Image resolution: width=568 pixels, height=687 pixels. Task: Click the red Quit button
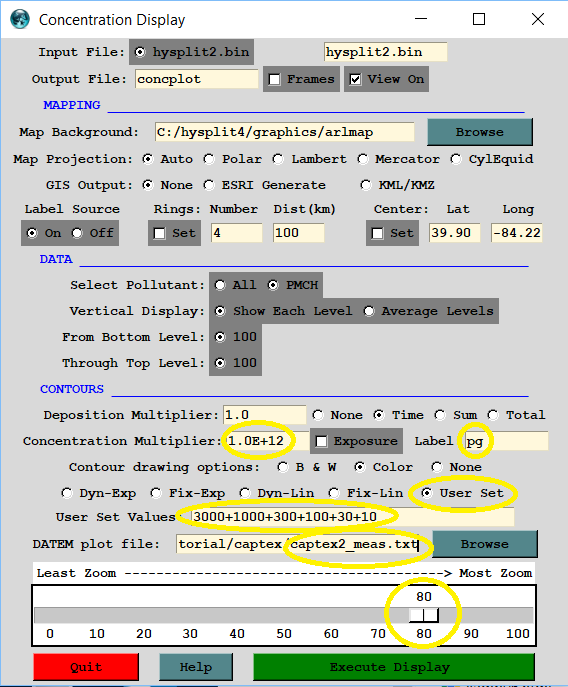tap(86, 667)
